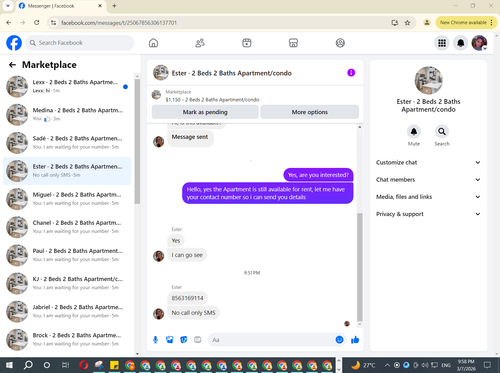Screen dimensions: 500x373
Task: Click the large listing avatar in the right panel
Action: (428, 80)
